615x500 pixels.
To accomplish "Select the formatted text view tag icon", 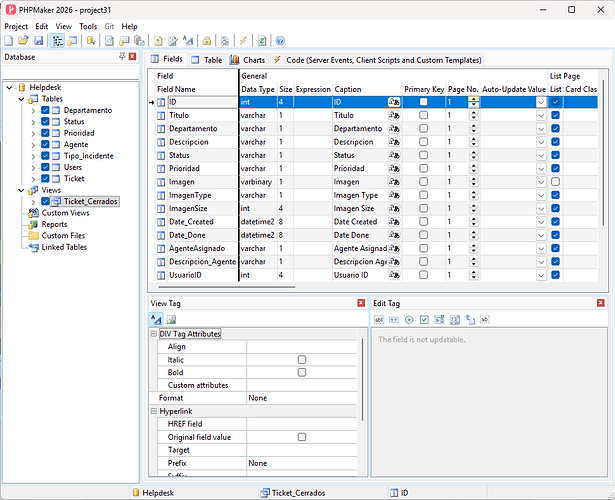I will (x=156, y=320).
